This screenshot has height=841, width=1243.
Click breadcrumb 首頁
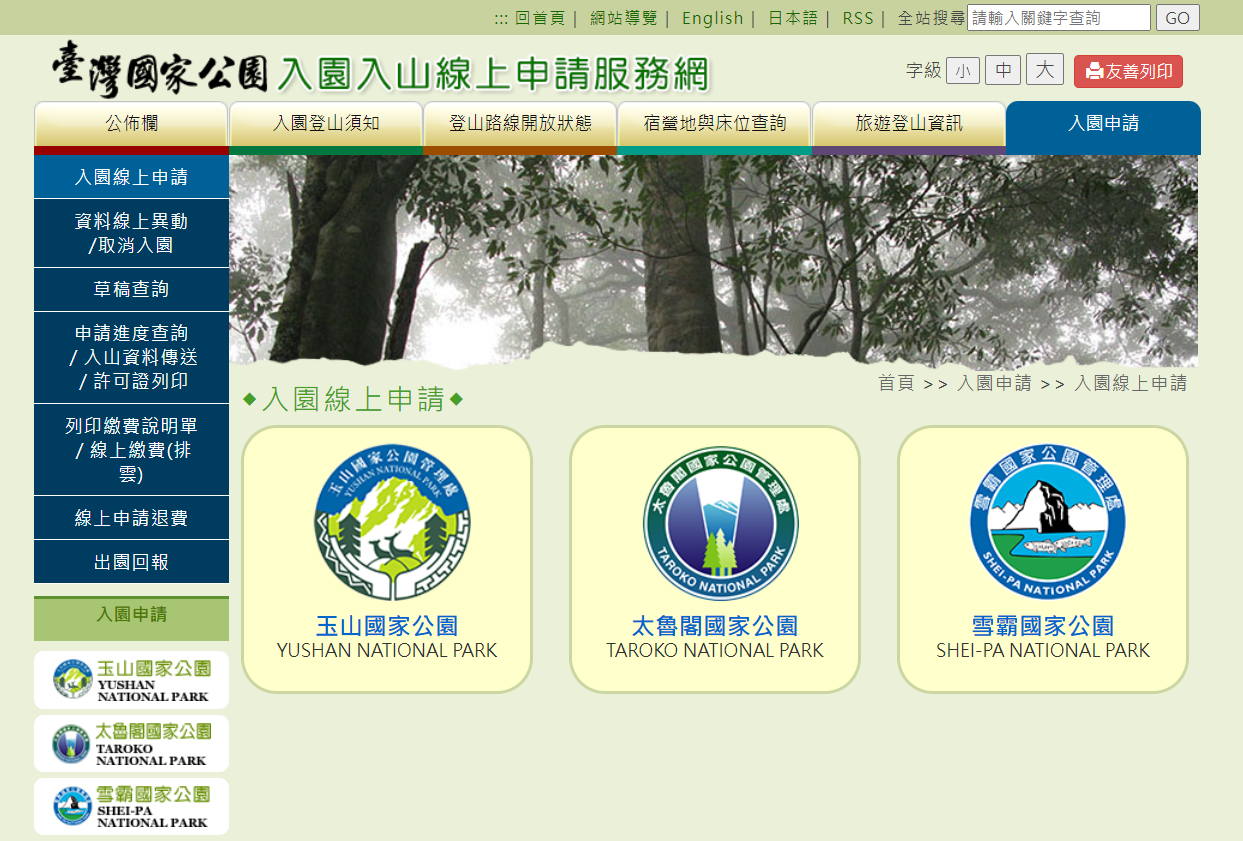tap(896, 383)
